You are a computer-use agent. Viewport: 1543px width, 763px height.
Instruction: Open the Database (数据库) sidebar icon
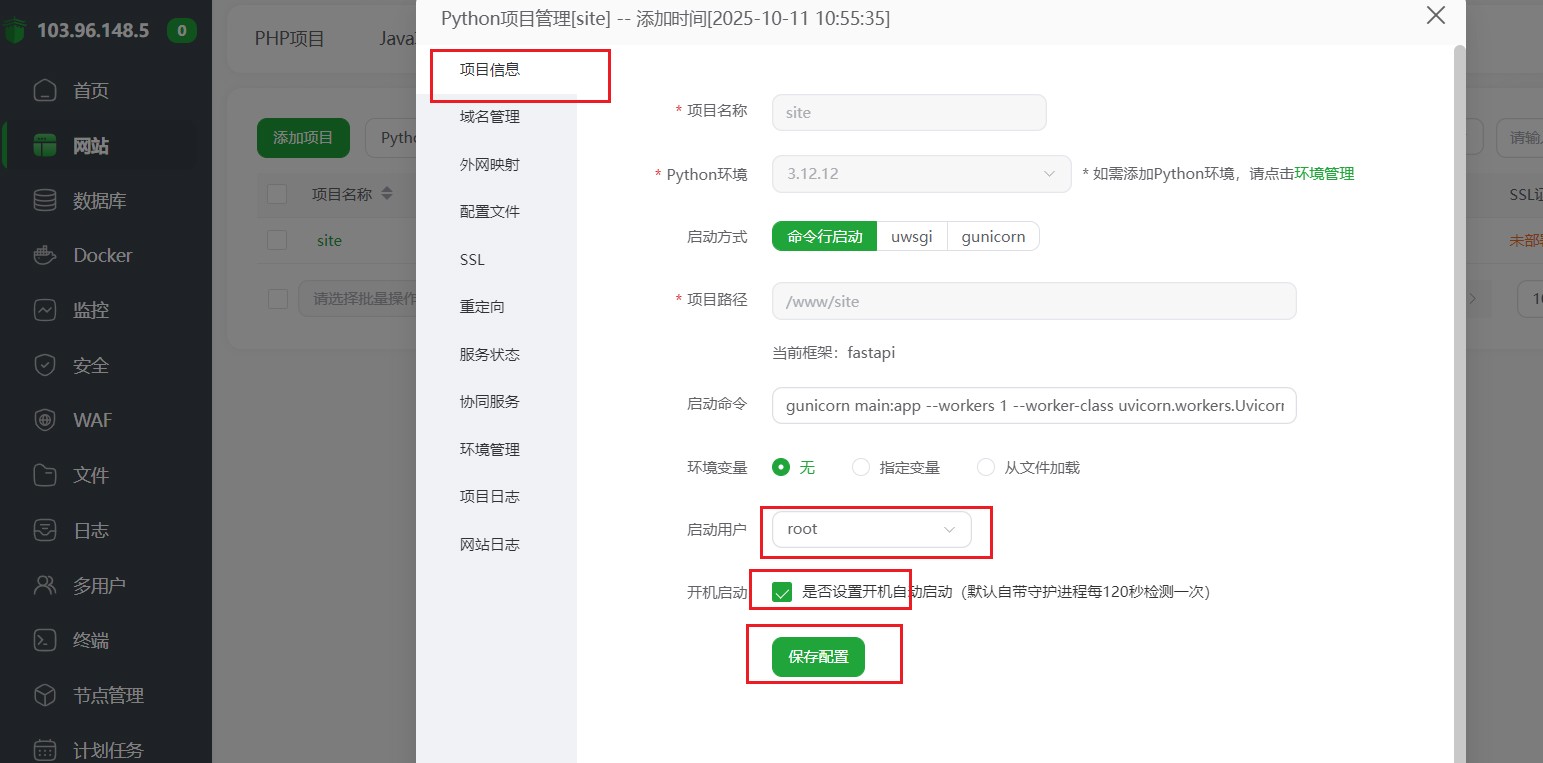(x=45, y=201)
